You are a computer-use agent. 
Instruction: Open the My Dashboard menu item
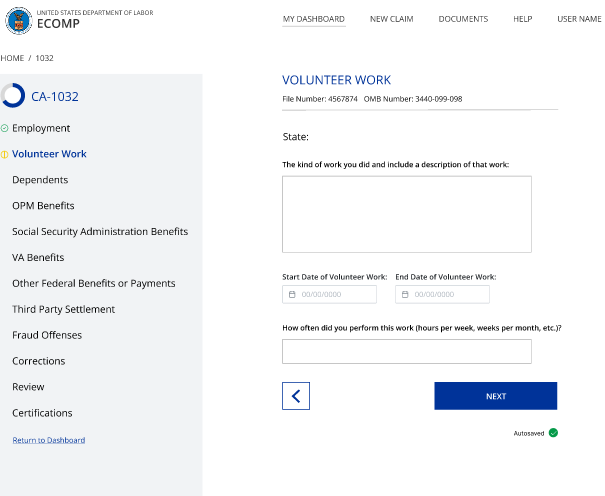(313, 19)
